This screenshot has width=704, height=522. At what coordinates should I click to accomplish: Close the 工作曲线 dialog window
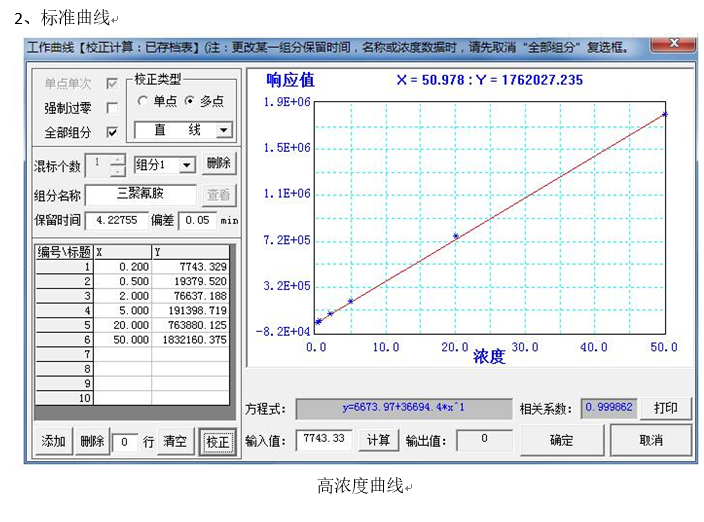pos(673,45)
